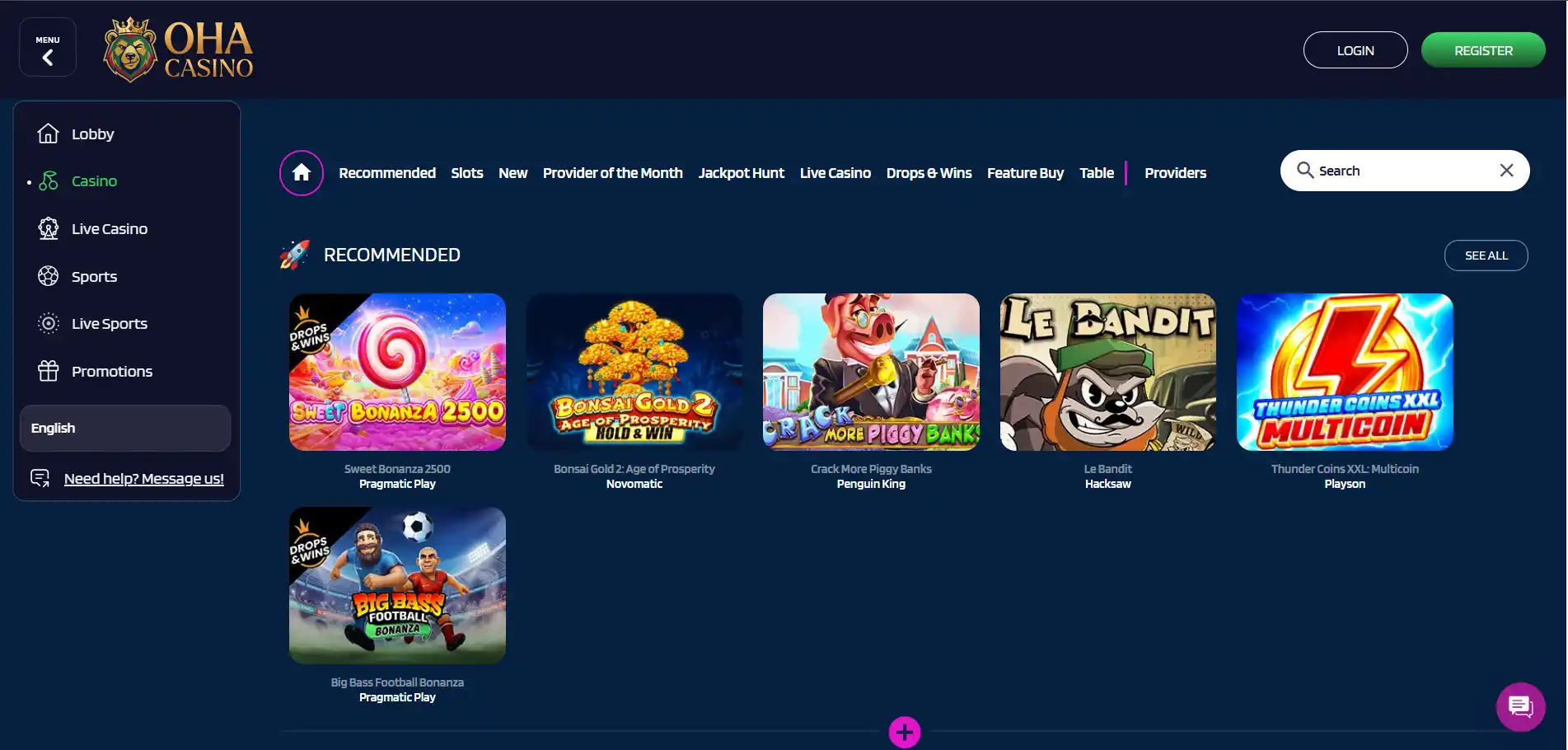
Task: Click the circular home icon in category bar
Action: click(x=302, y=173)
